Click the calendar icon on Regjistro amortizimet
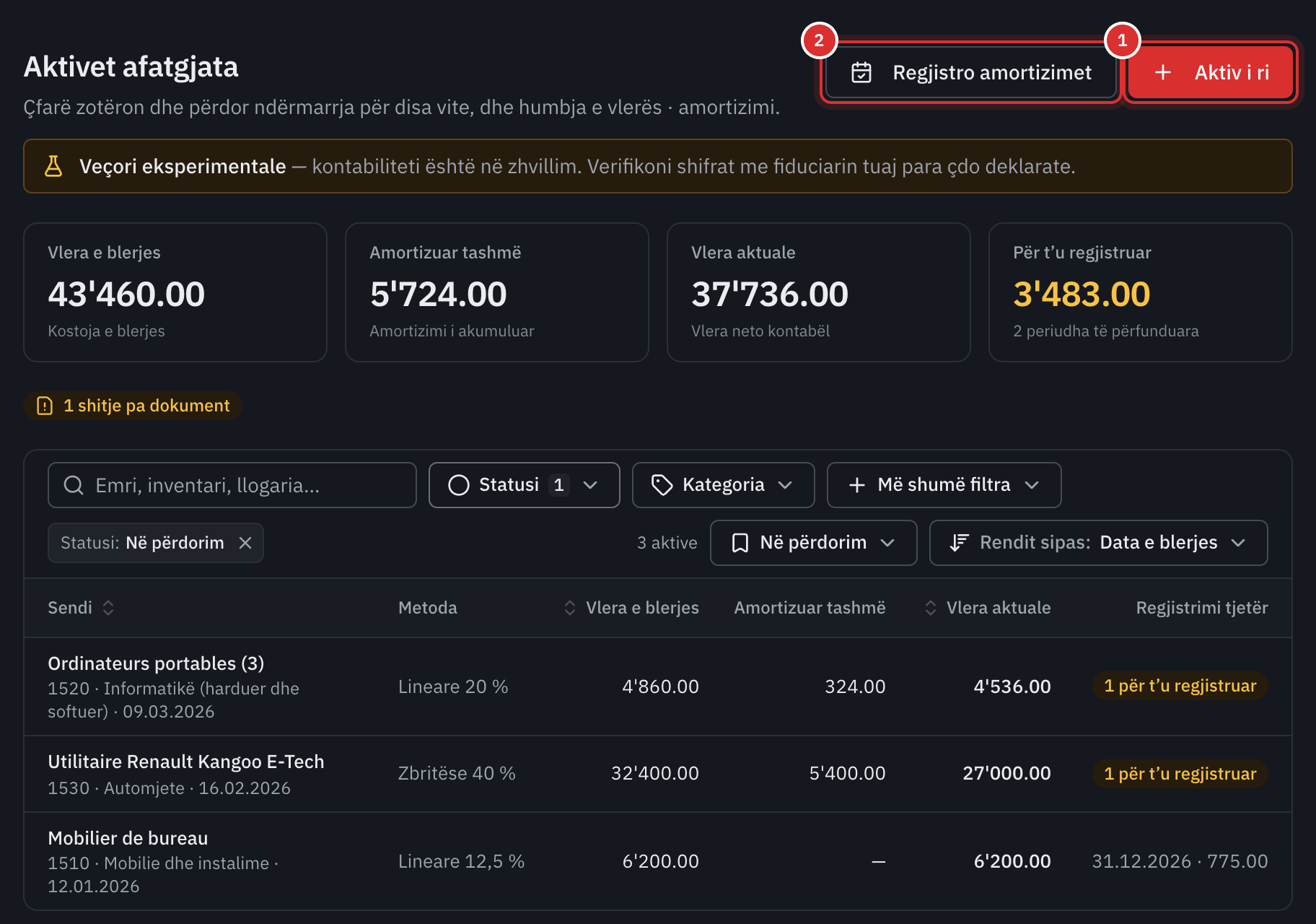 (x=861, y=72)
